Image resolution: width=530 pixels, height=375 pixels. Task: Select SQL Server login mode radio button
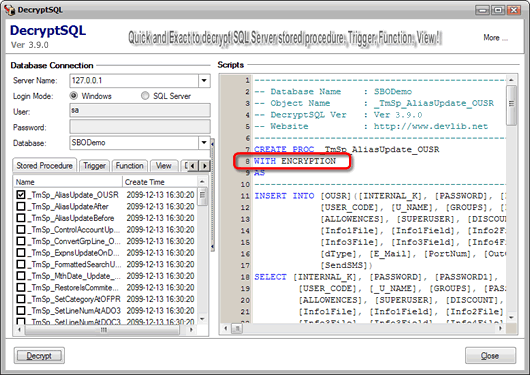pyautogui.click(x=145, y=96)
